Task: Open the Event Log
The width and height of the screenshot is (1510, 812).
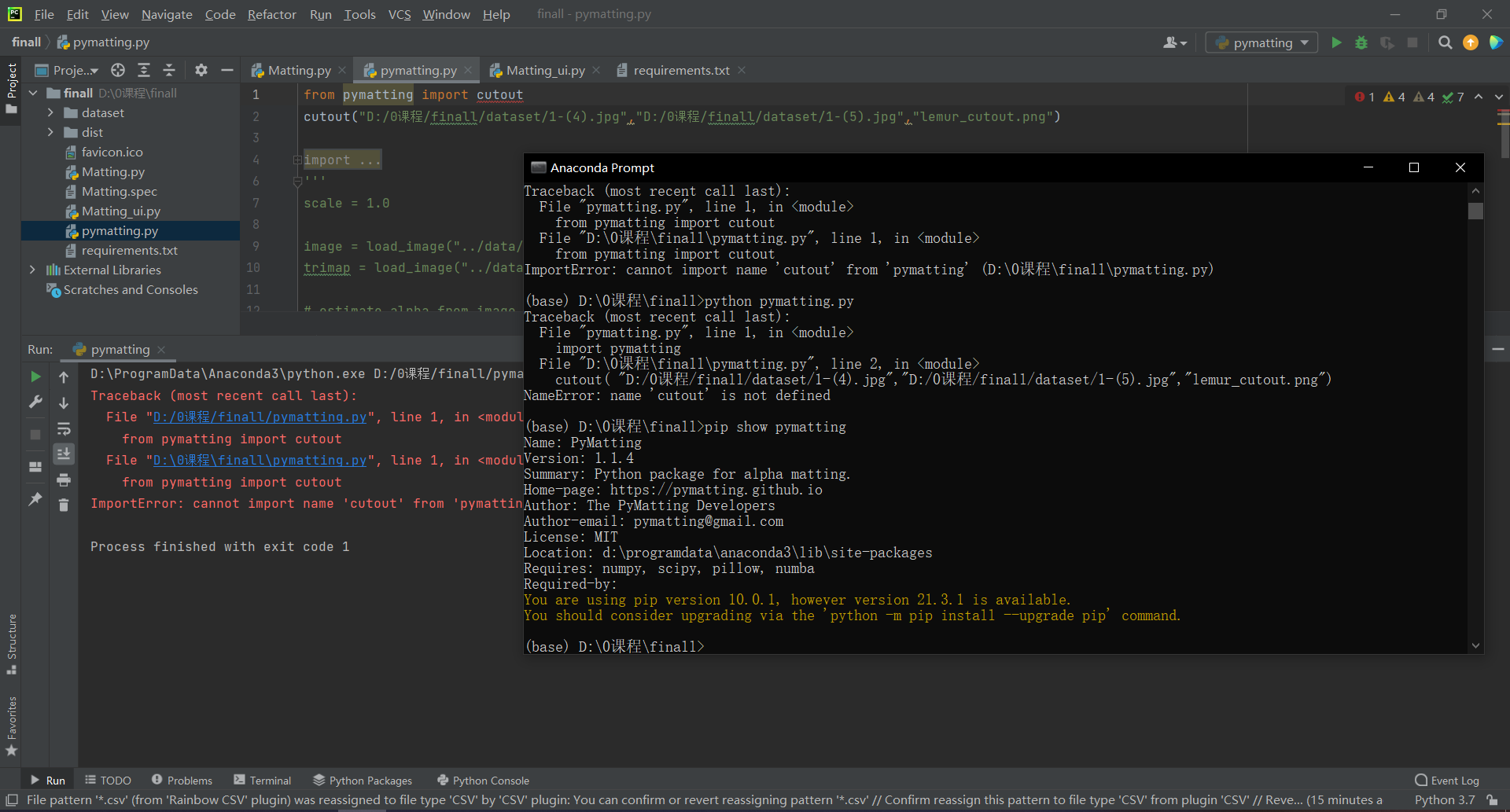Action: (1446, 780)
